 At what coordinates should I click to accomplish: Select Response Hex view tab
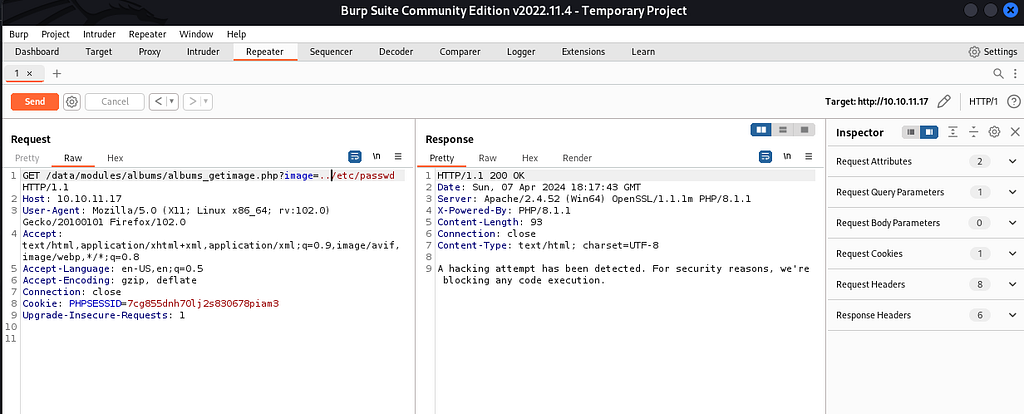click(x=530, y=158)
